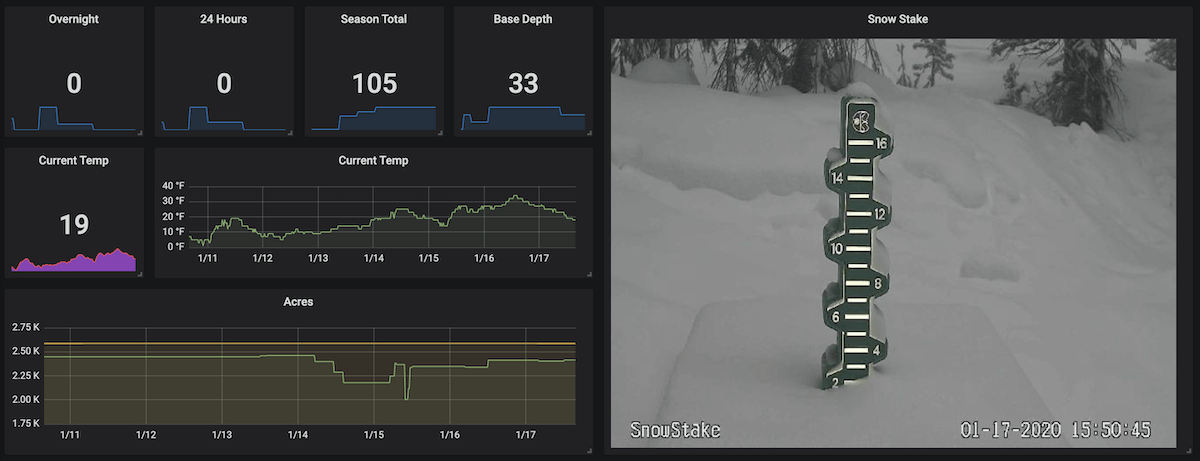The image size is (1200, 461).
Task: Click the 1.75 K label on the Acres axis
Action: (x=25, y=423)
